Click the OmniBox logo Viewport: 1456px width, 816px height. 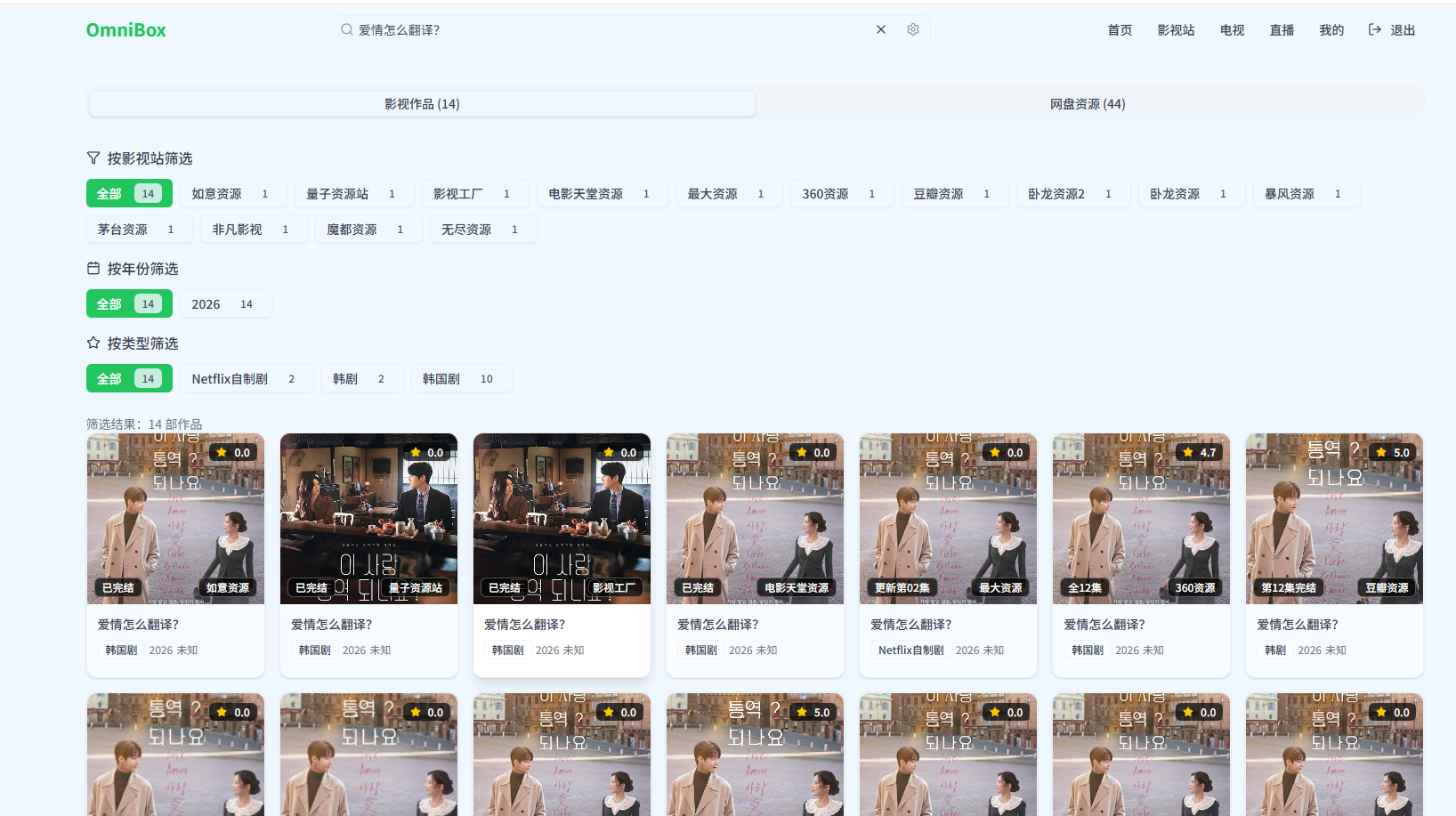pyautogui.click(x=125, y=29)
